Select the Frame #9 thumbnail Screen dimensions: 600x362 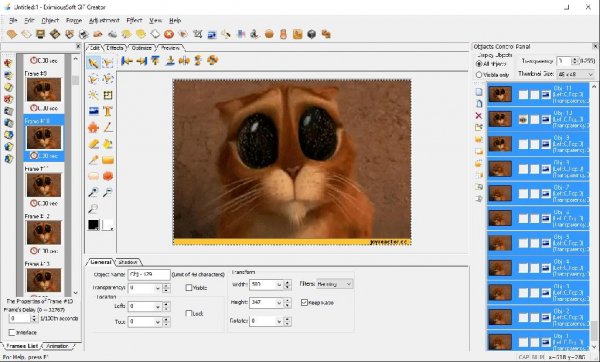(44, 90)
